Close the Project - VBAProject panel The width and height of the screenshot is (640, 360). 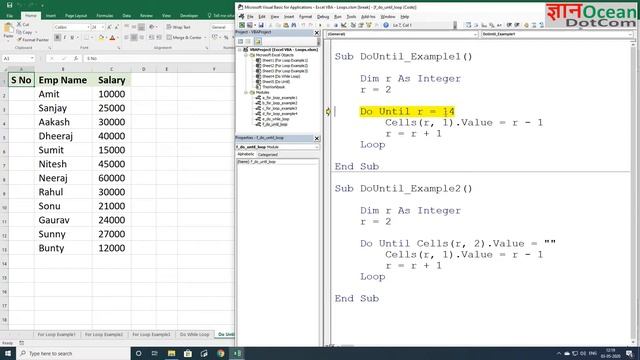pyautogui.click(x=317, y=33)
